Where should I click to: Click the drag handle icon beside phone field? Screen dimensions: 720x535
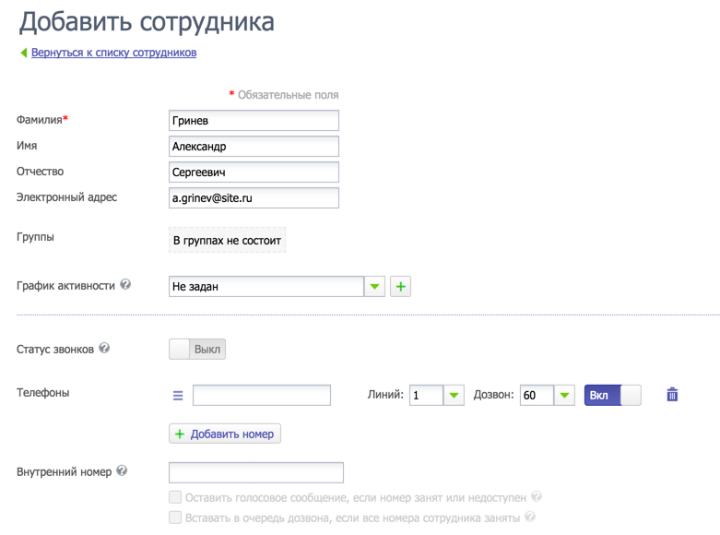point(178,396)
